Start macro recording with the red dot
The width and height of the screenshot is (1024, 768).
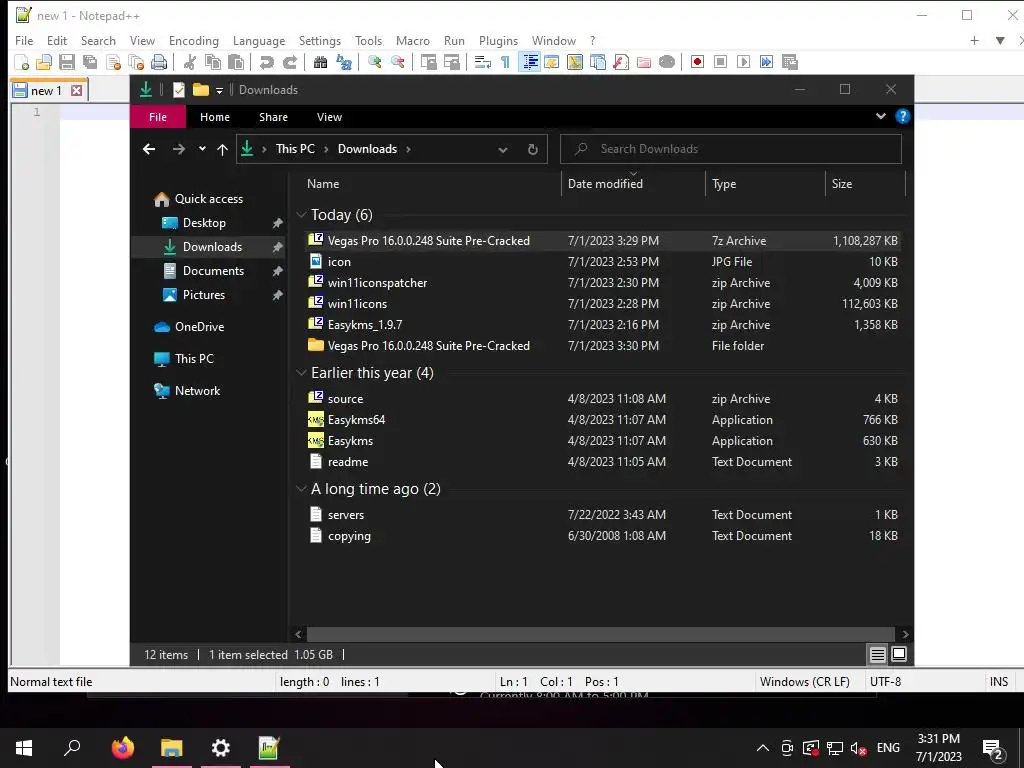(x=697, y=62)
